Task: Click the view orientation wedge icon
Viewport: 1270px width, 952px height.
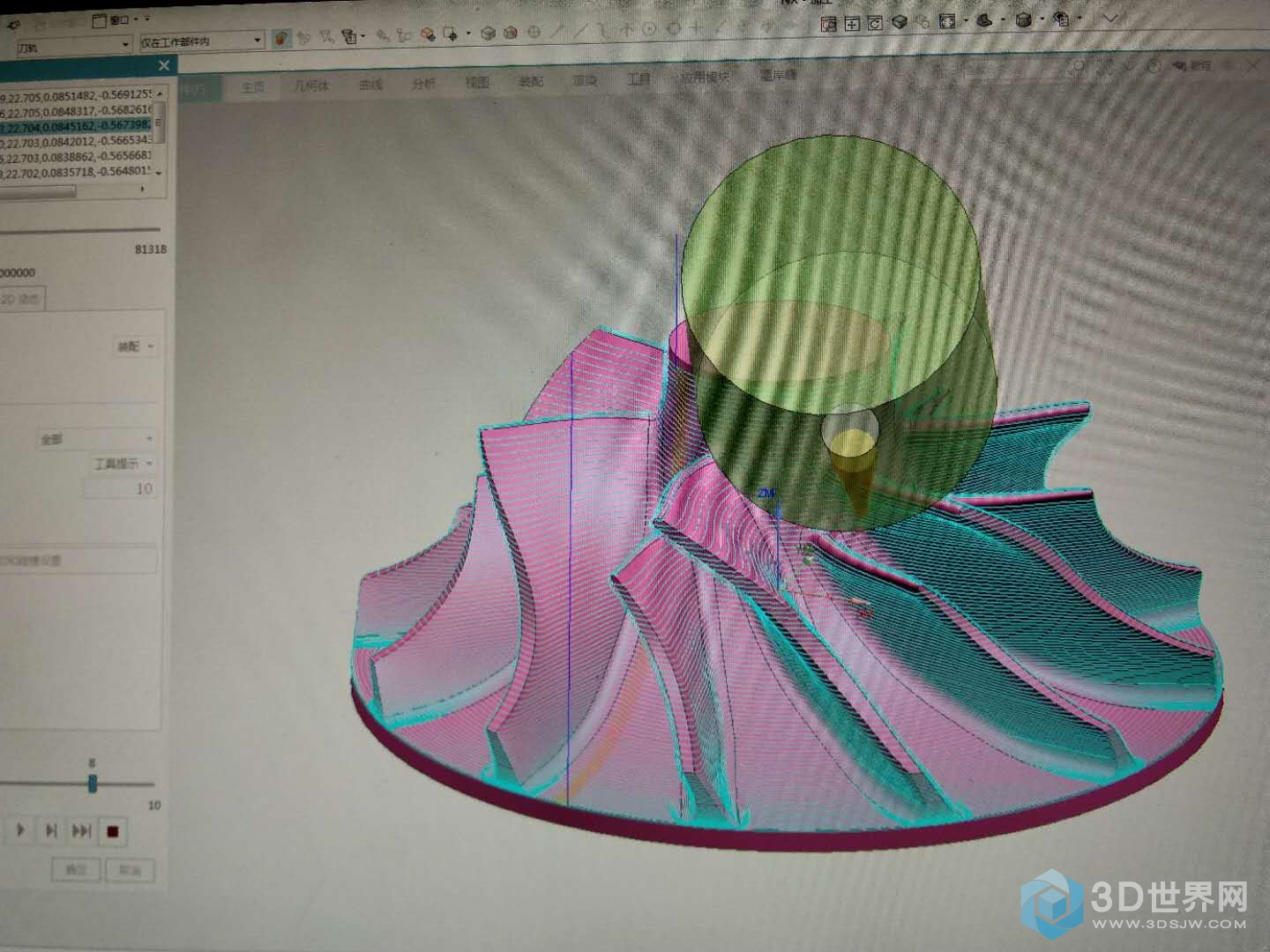Action: pyautogui.click(x=985, y=20)
